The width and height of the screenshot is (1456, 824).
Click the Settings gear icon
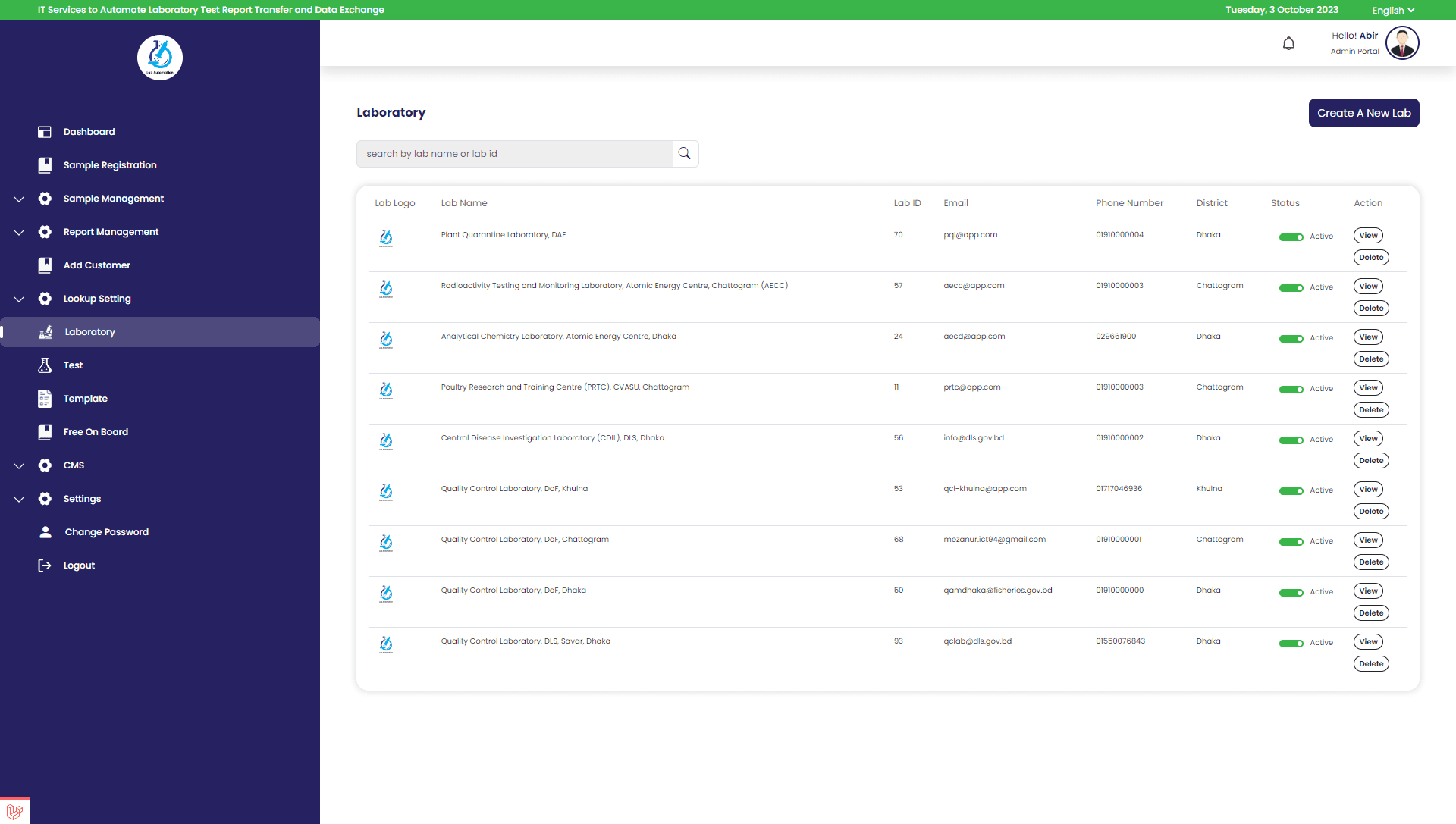tap(45, 499)
